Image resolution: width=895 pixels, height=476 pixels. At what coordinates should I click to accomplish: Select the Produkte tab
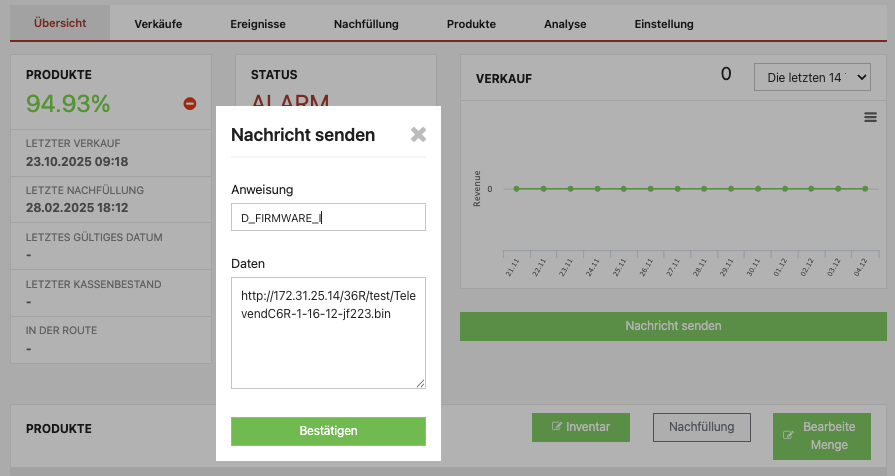pyautogui.click(x=472, y=24)
